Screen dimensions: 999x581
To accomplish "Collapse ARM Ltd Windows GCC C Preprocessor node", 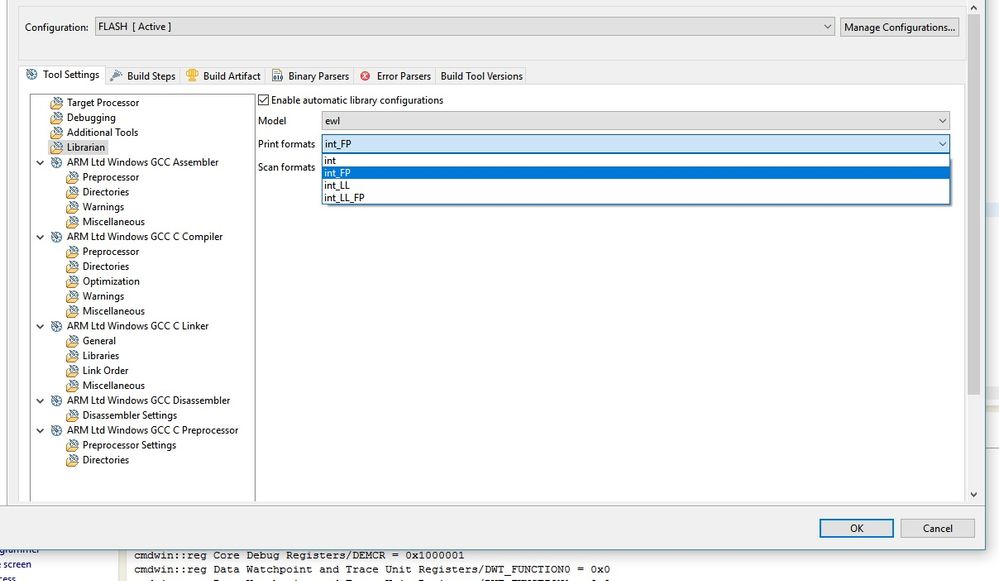I will (40, 431).
